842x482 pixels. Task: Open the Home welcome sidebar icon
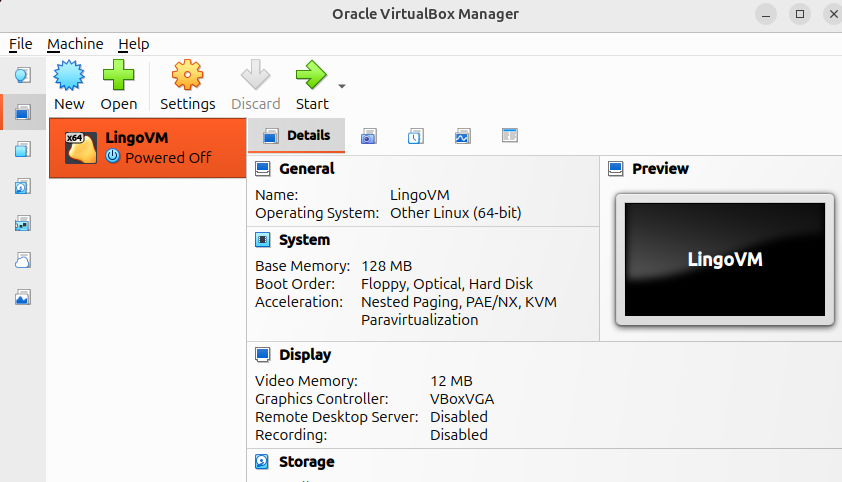click(x=22, y=75)
